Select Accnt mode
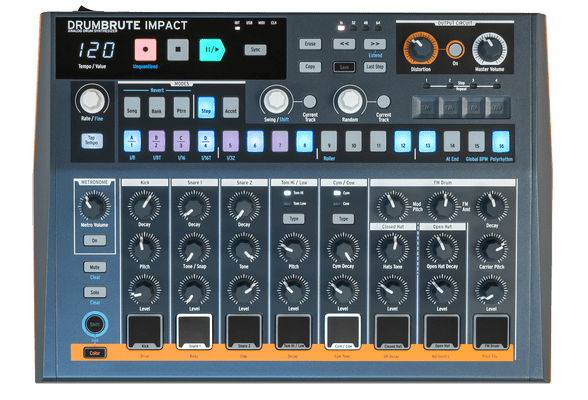Viewport: 588px width, 400px height. [231, 108]
